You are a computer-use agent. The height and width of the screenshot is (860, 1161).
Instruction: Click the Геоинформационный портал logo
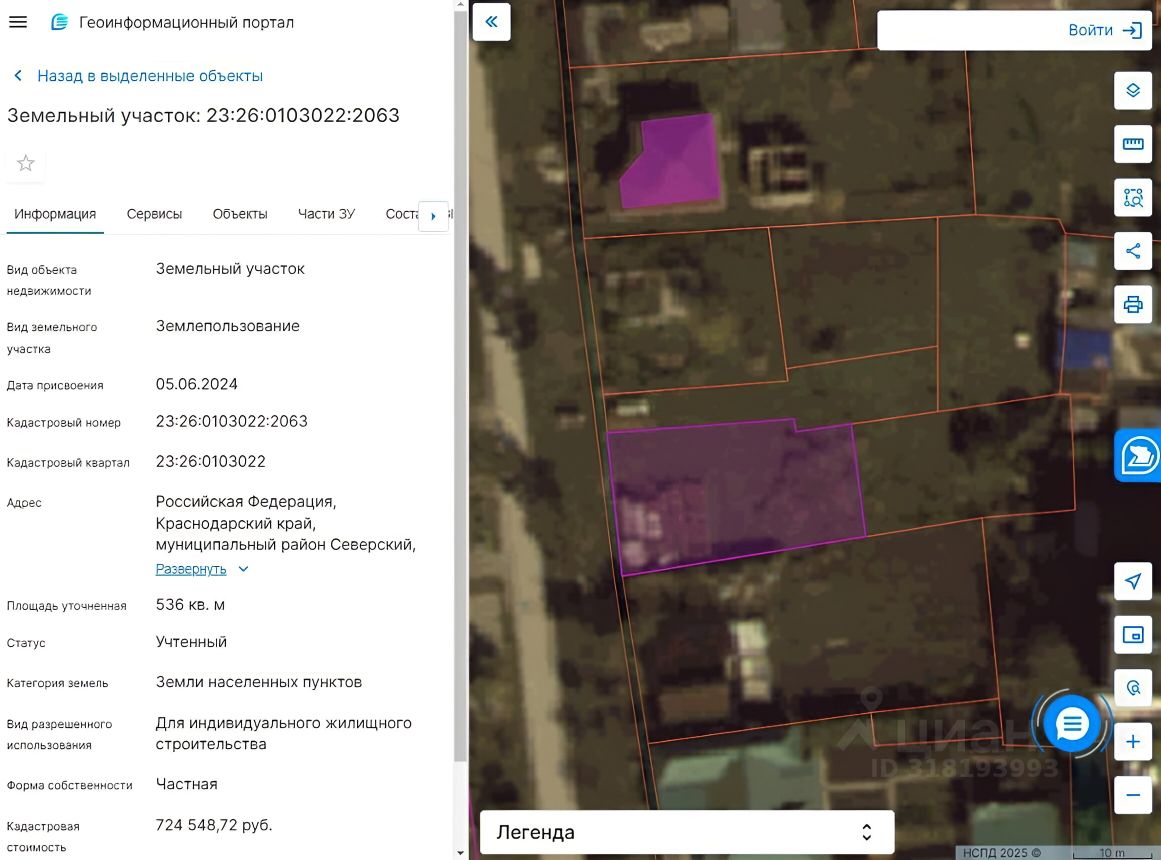(59, 22)
